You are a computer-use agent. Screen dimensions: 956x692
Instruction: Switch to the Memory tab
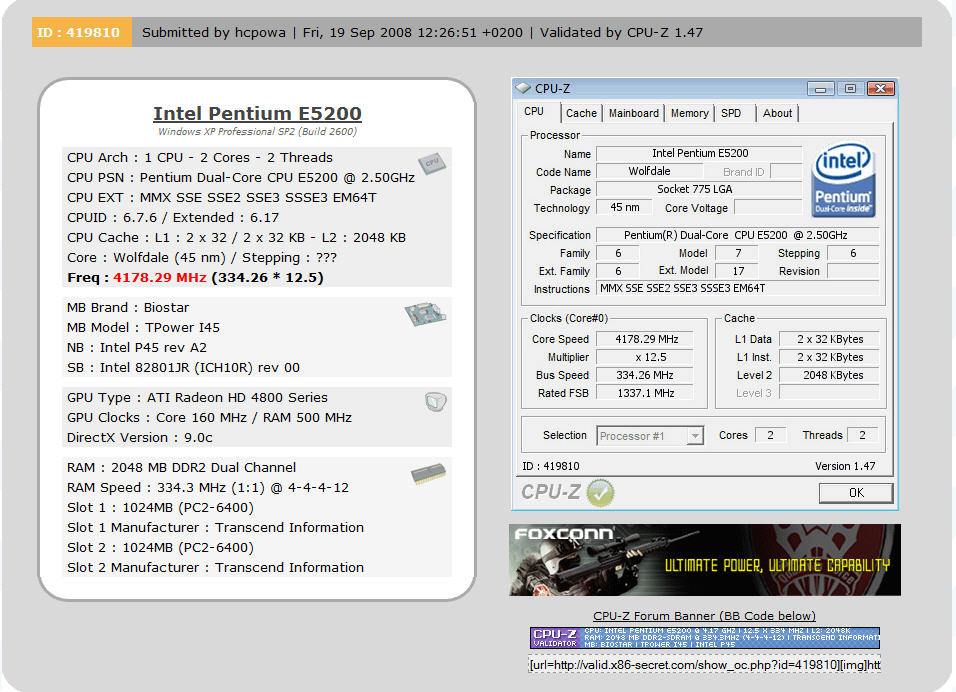(690, 113)
